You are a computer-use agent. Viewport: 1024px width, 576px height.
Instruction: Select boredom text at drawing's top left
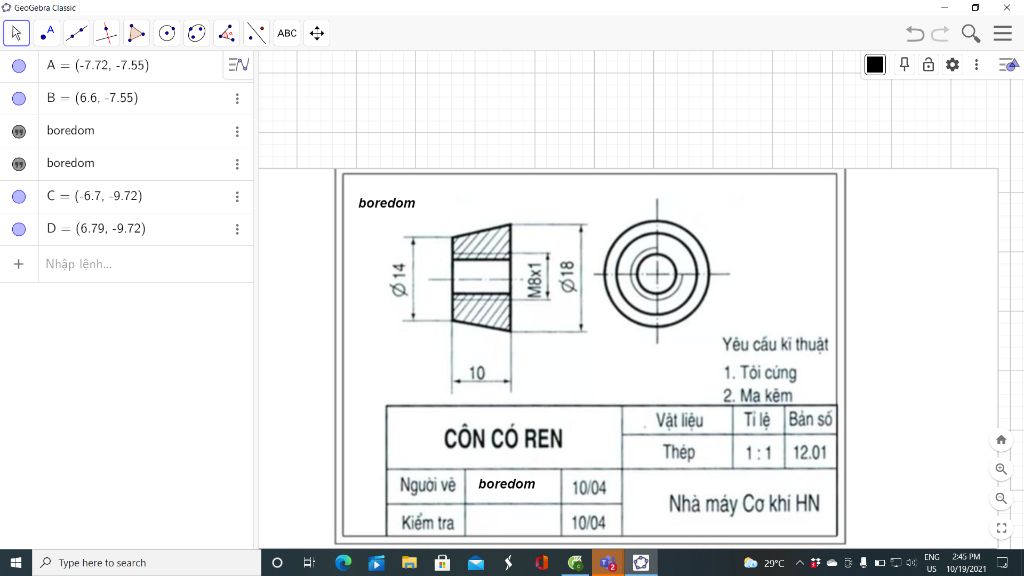pos(387,203)
